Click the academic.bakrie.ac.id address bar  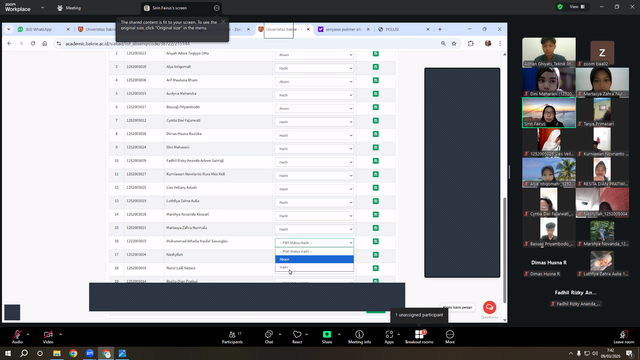[x=245, y=44]
